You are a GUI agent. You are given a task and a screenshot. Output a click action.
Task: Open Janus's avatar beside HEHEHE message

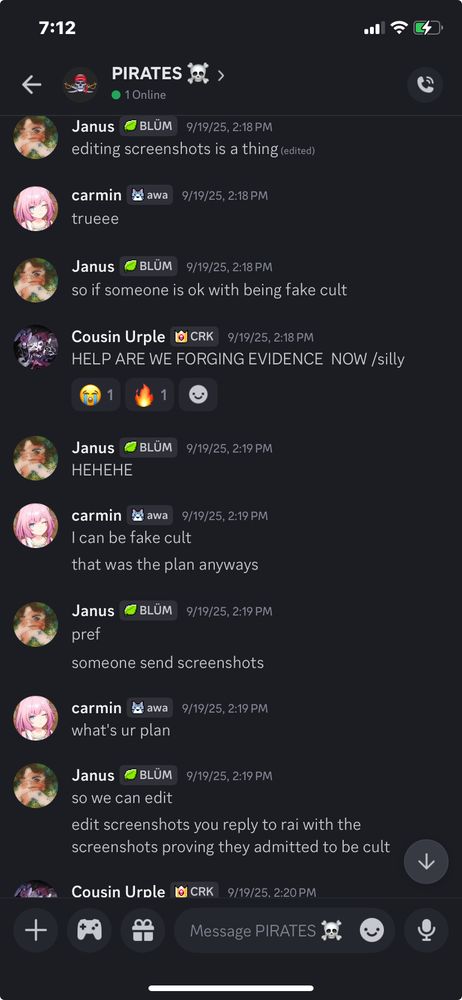tap(36, 458)
